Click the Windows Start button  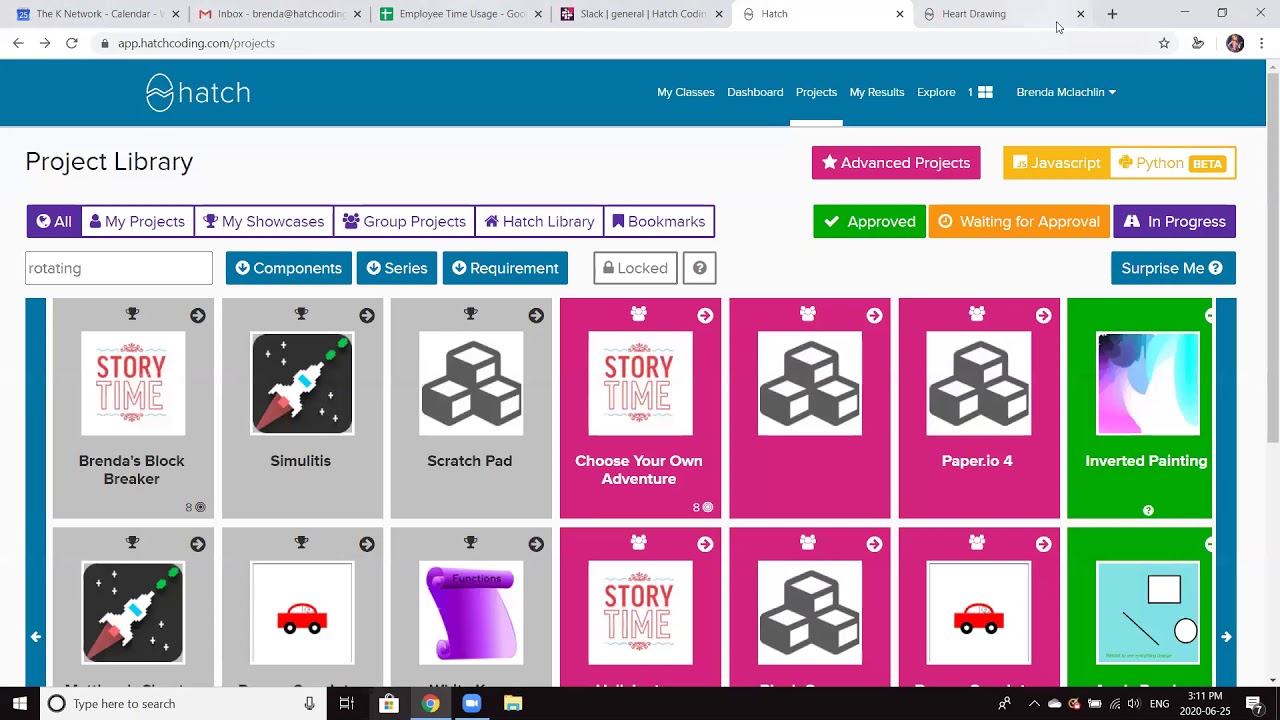click(x=20, y=704)
